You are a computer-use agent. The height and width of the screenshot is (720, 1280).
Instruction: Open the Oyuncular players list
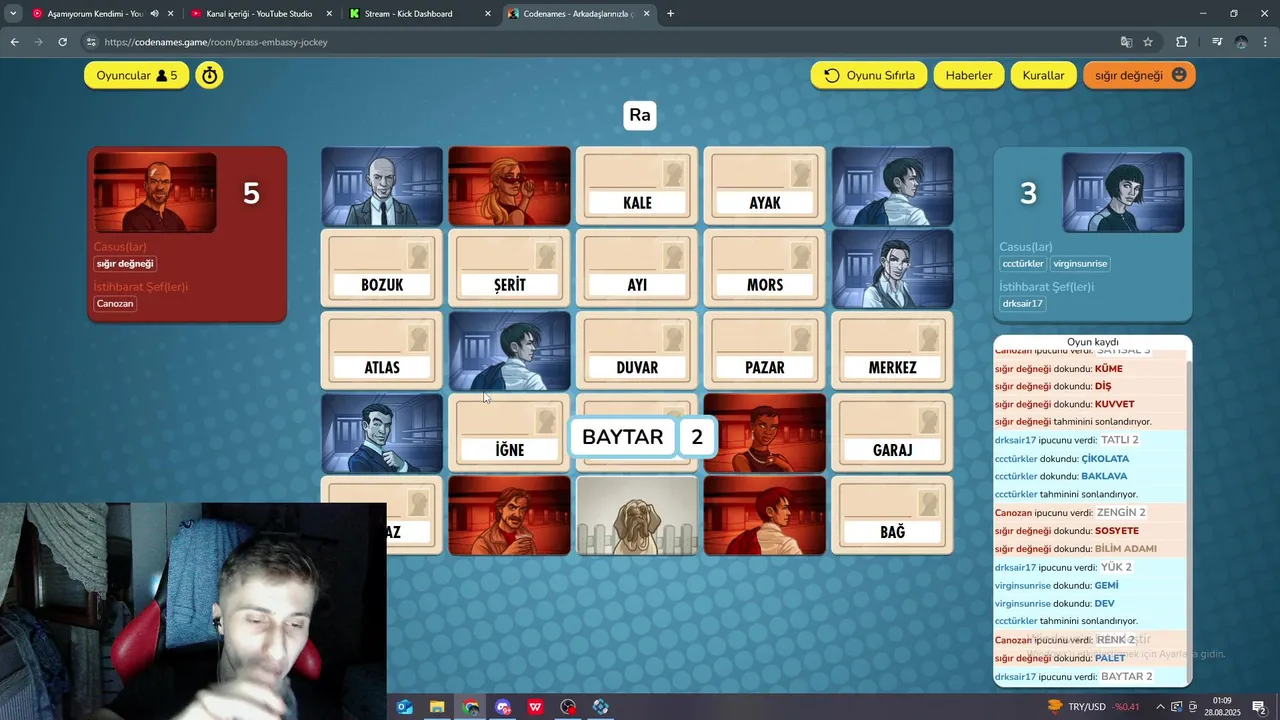point(136,75)
